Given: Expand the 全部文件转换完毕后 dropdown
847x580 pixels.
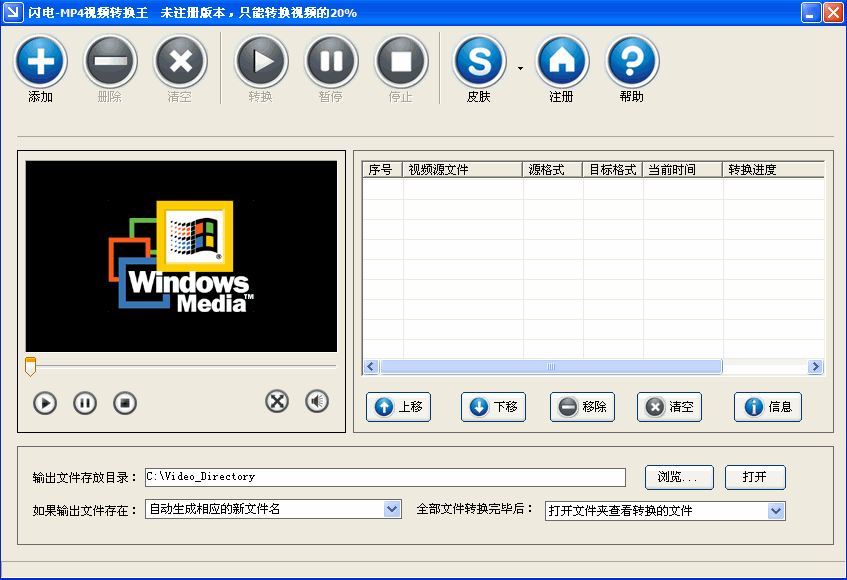Looking at the screenshot, I should (776, 511).
